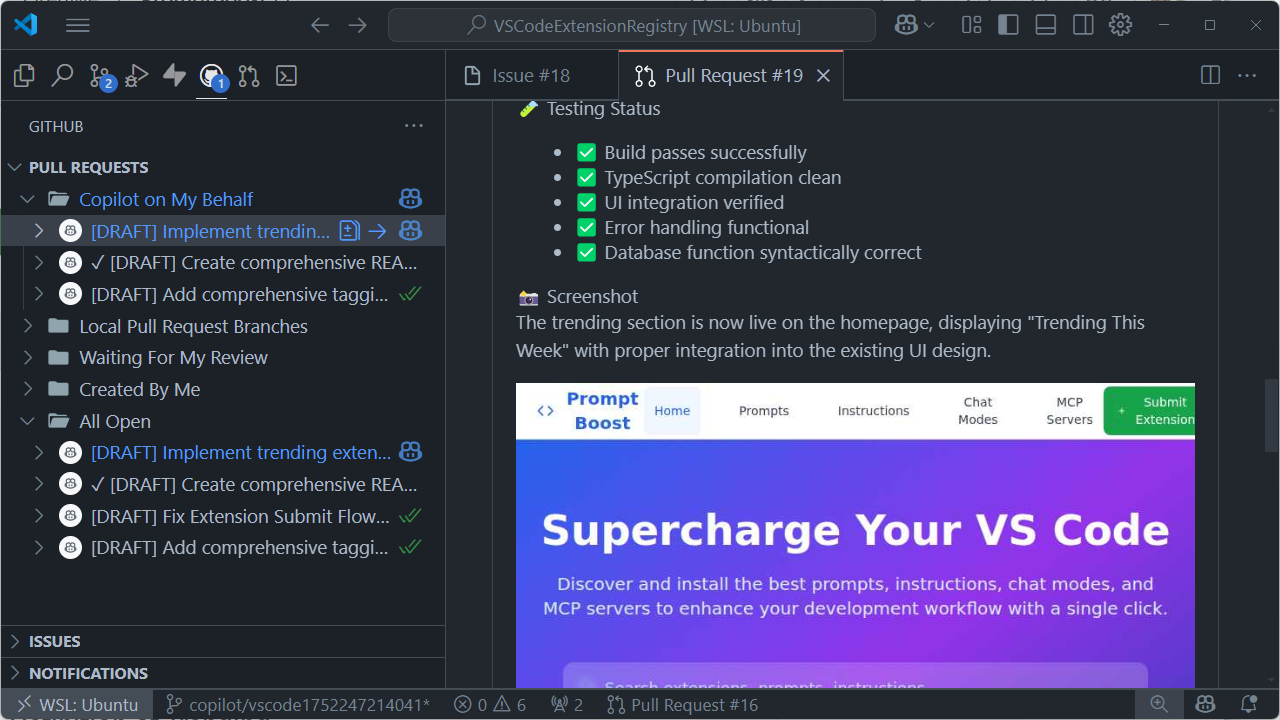Collapse the Copilot on My Behalf folder
Image resolution: width=1280 pixels, height=720 pixels.
point(28,198)
